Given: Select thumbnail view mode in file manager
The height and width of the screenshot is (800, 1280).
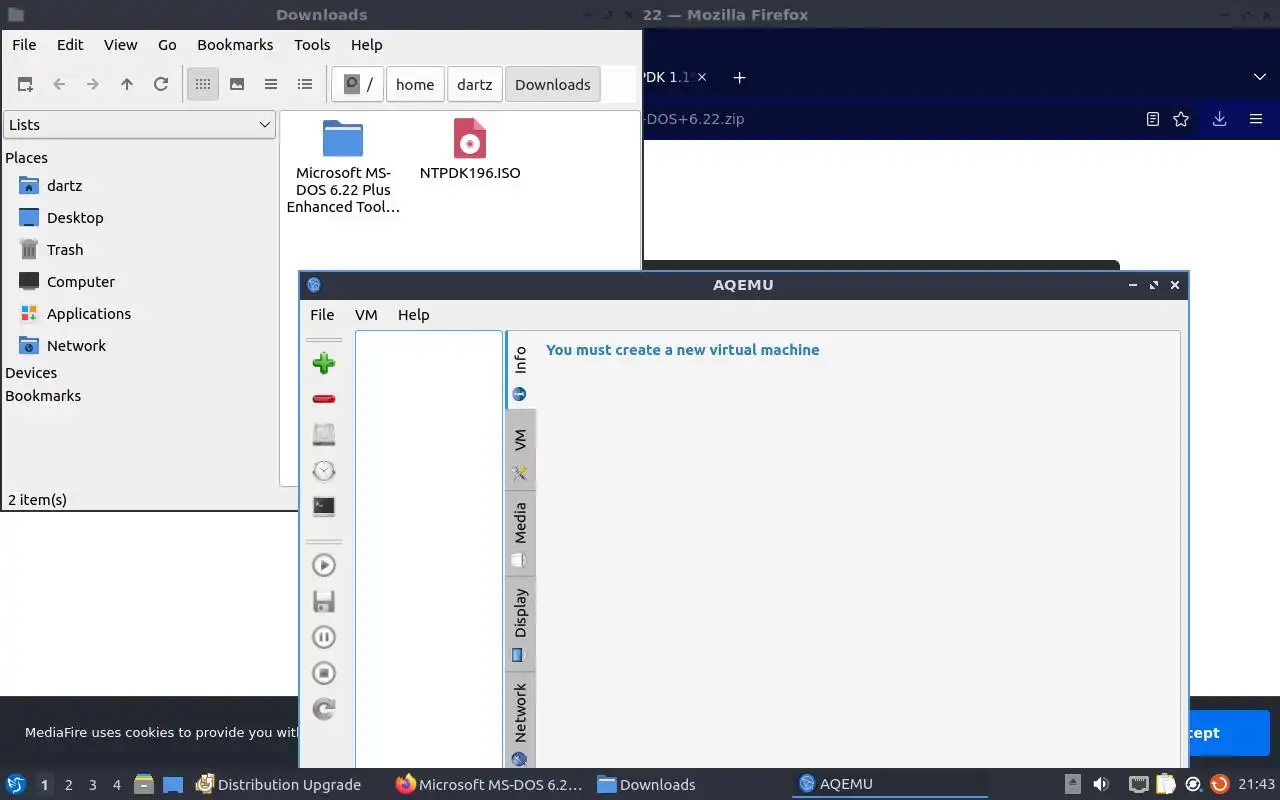Looking at the screenshot, I should click(x=237, y=84).
